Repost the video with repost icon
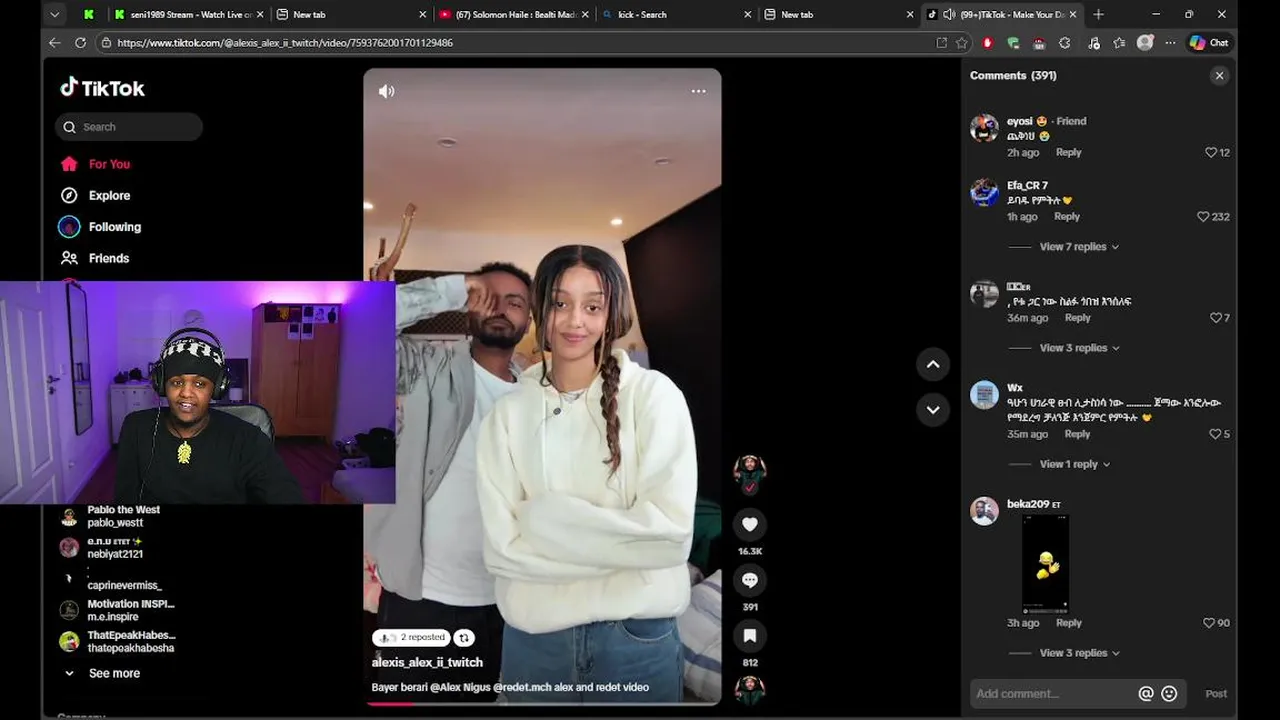The width and height of the screenshot is (1280, 720). pos(464,638)
